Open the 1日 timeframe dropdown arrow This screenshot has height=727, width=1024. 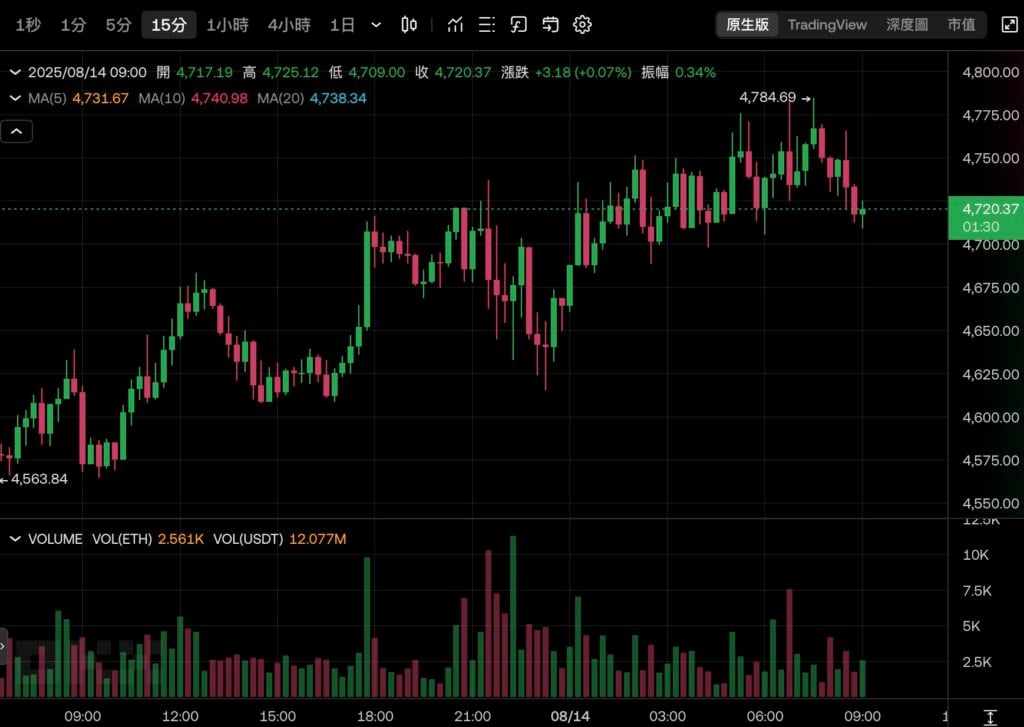tap(375, 24)
